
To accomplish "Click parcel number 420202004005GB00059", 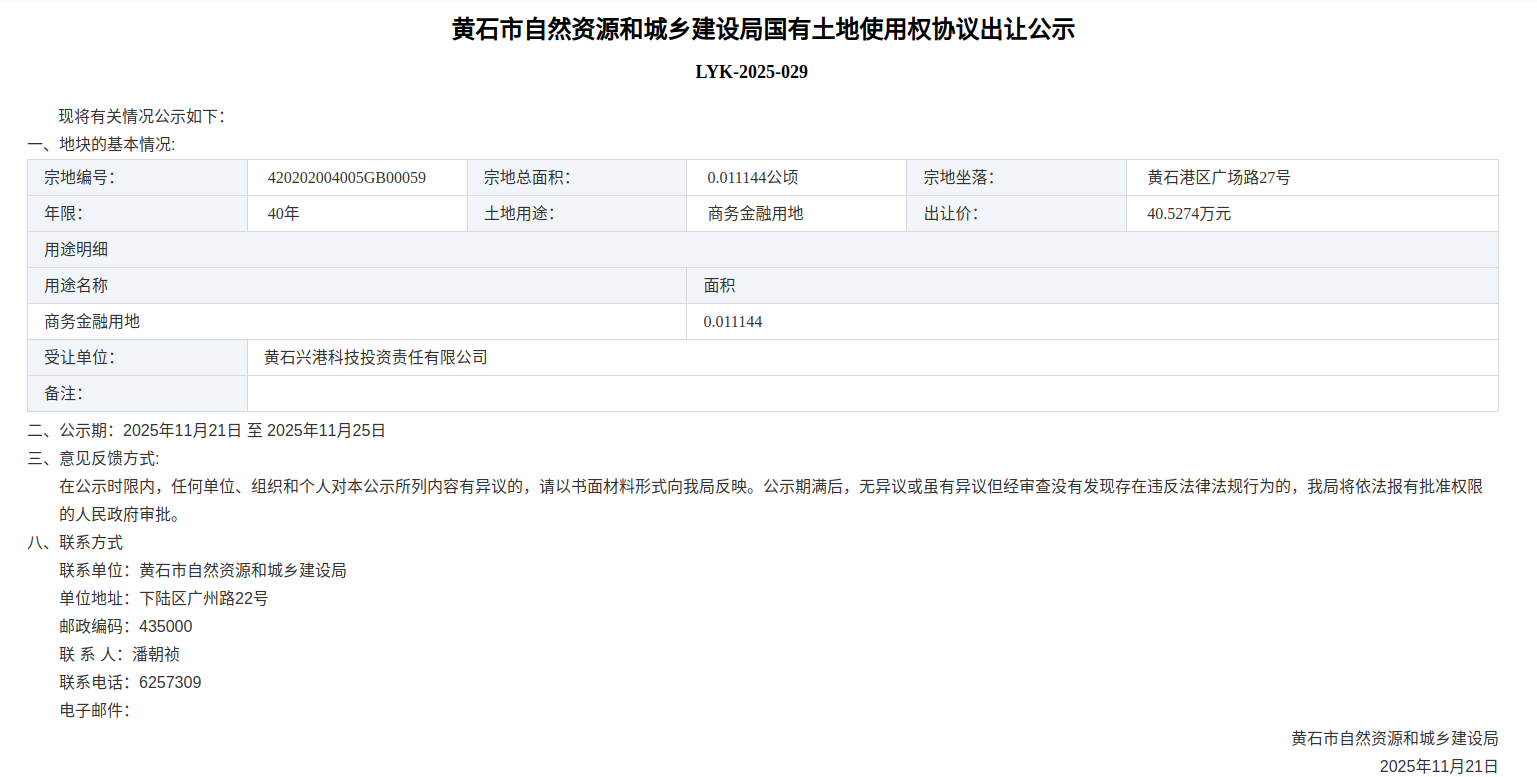I will click(346, 178).
